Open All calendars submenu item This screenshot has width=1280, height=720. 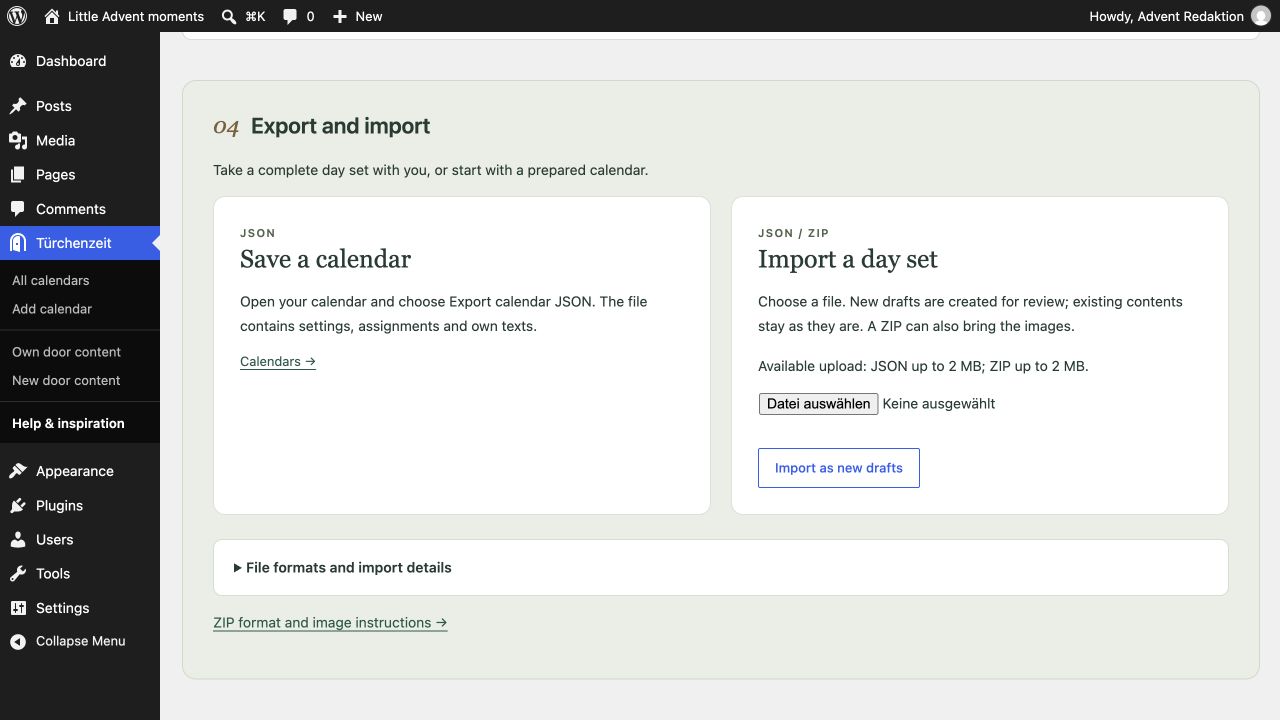[51, 281]
